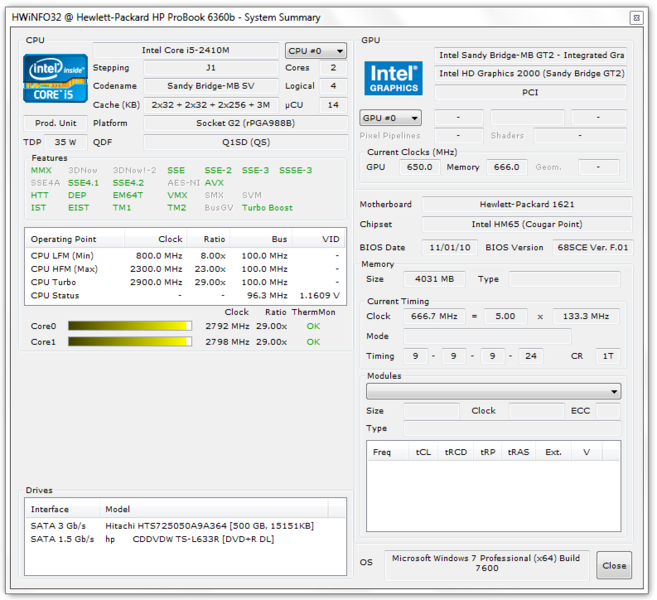This screenshot has width=657, height=600.
Task: Click the 133.3 MHz base clock field
Action: (586, 316)
